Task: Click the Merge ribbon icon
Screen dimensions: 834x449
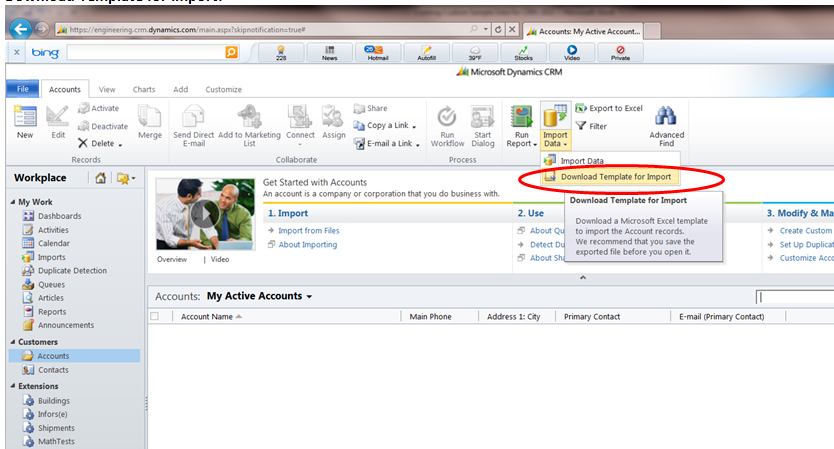Action: 149,116
